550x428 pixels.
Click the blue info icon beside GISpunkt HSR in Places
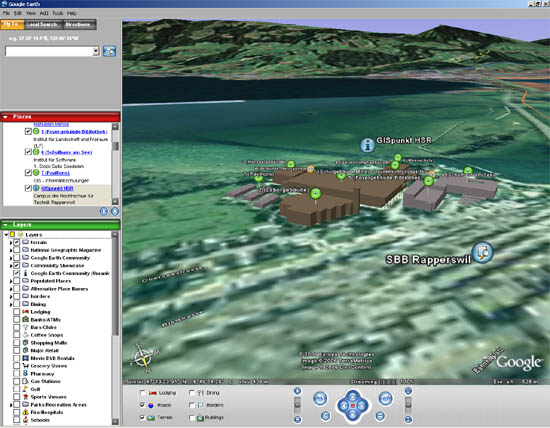(x=36, y=188)
